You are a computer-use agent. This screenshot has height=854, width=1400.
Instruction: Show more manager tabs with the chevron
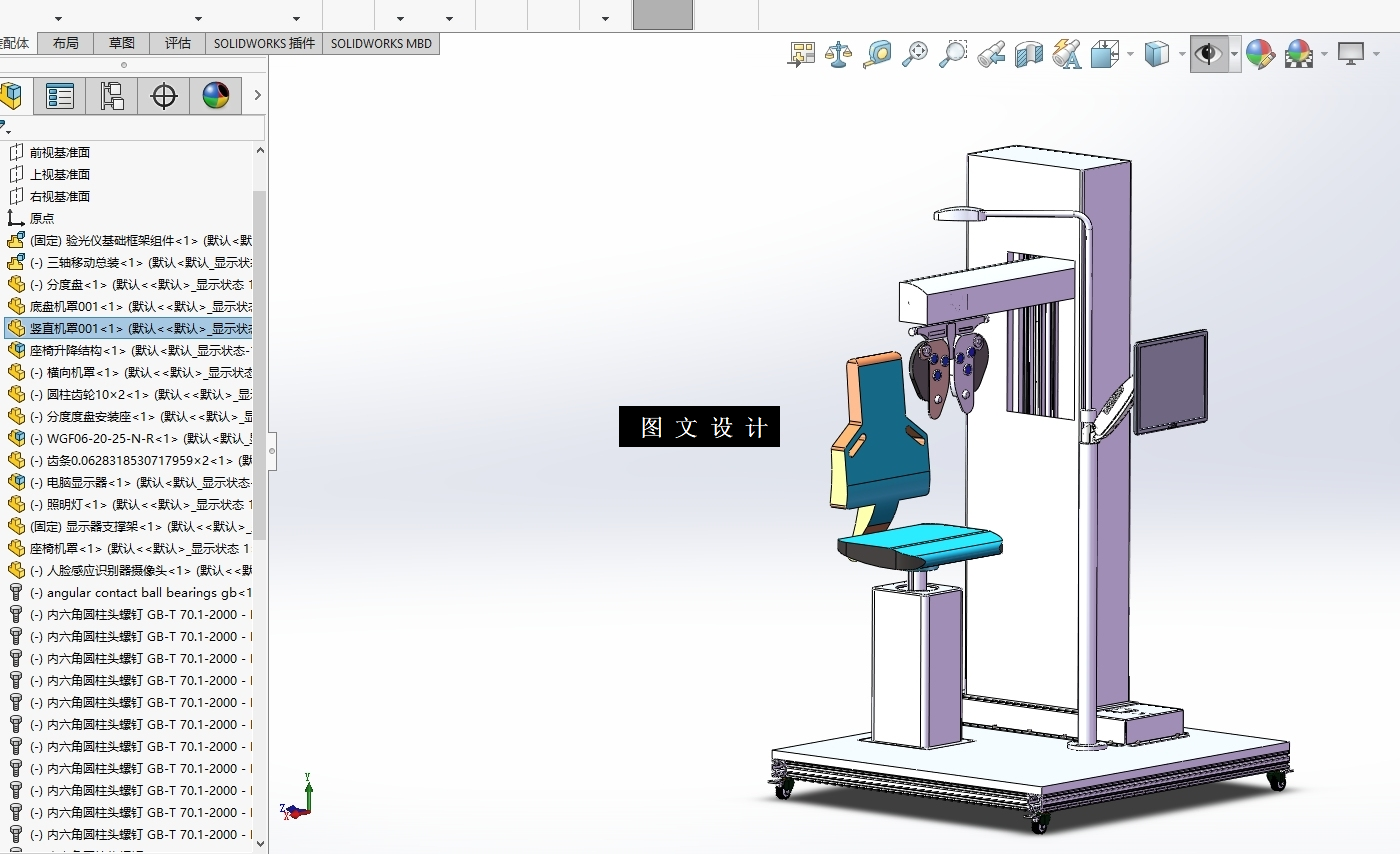(257, 95)
